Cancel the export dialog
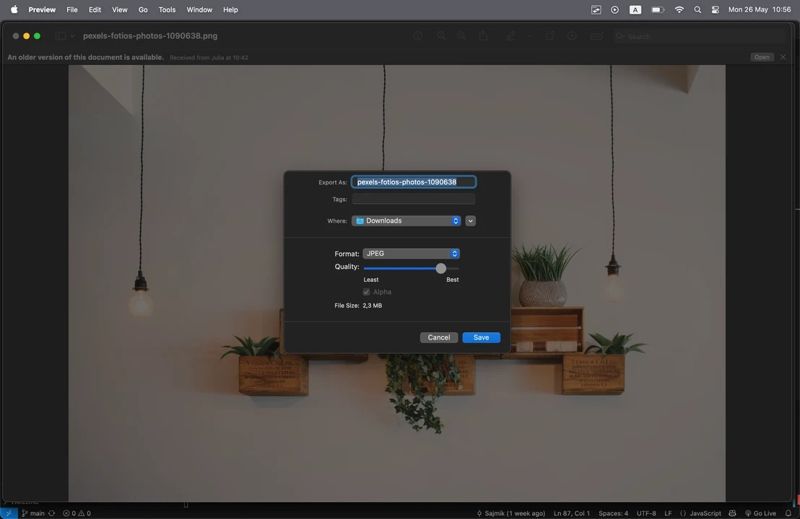 point(439,338)
